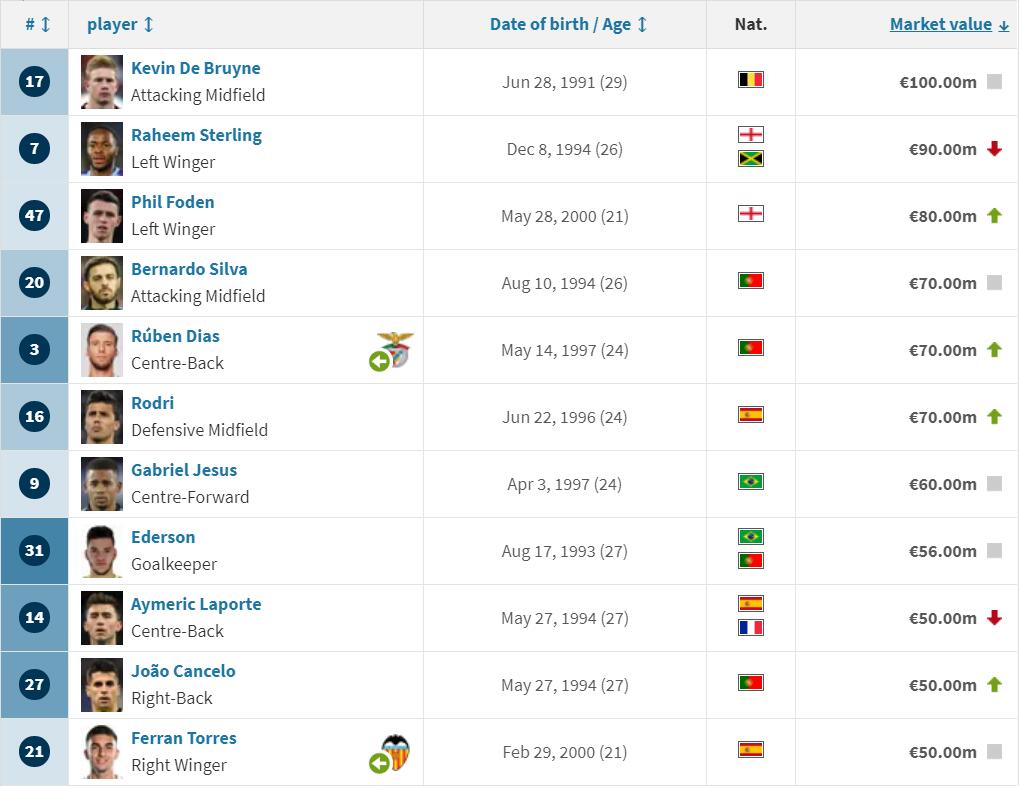Sort by Market value header
This screenshot has height=786, width=1019.
point(949,25)
